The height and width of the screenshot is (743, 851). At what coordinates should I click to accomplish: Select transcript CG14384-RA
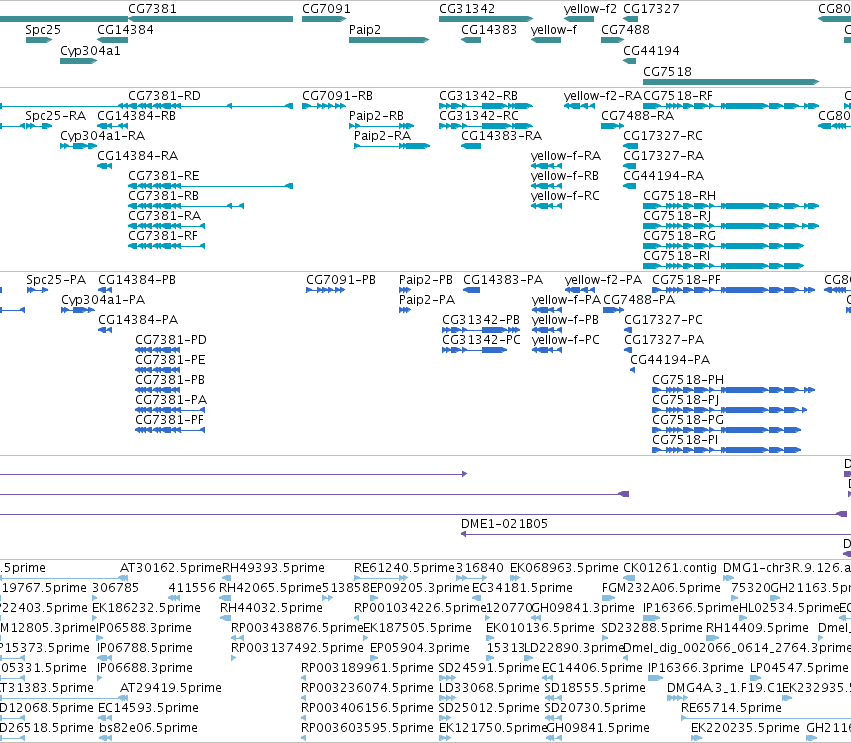click(105, 166)
